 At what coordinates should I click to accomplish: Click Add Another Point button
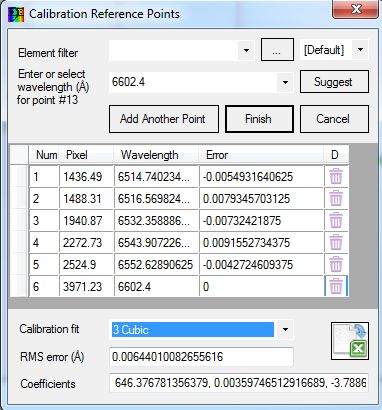[164, 119]
